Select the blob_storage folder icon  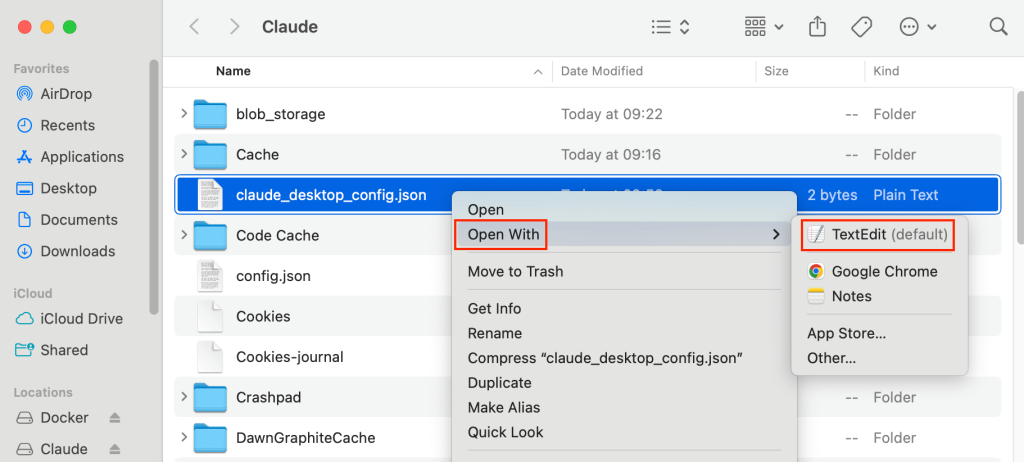coord(210,114)
